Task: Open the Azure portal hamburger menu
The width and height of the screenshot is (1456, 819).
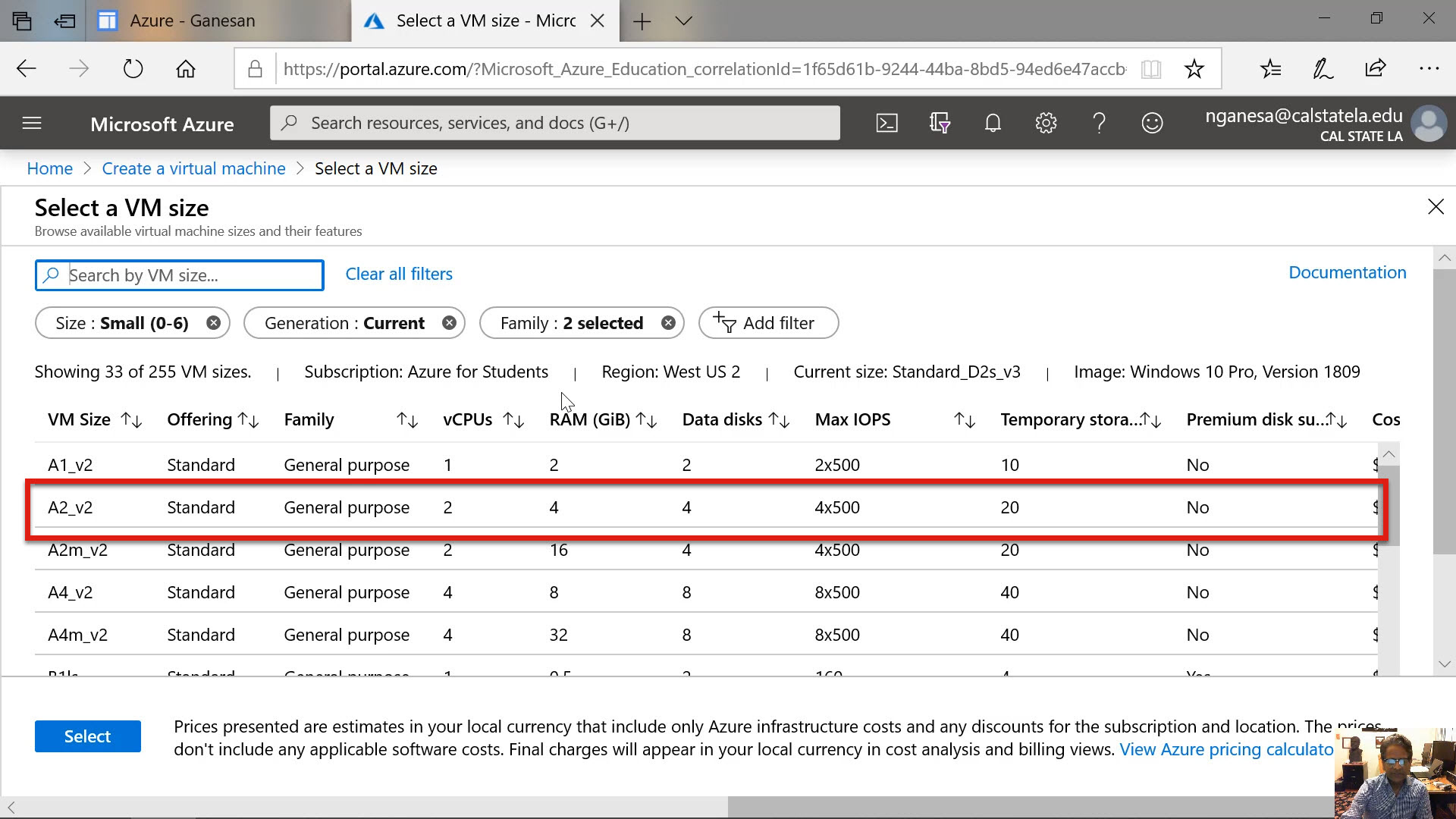Action: point(32,123)
